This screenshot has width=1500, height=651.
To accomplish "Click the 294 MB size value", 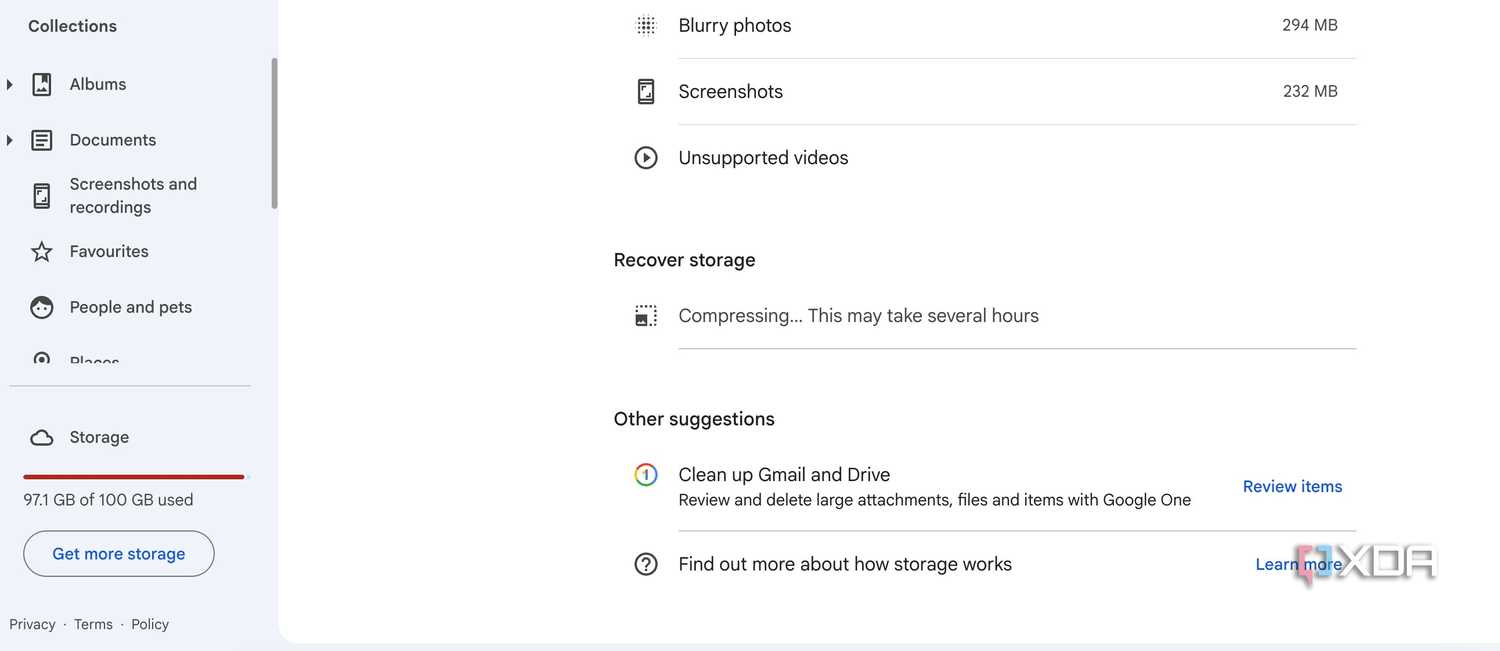I will coord(1310,25).
